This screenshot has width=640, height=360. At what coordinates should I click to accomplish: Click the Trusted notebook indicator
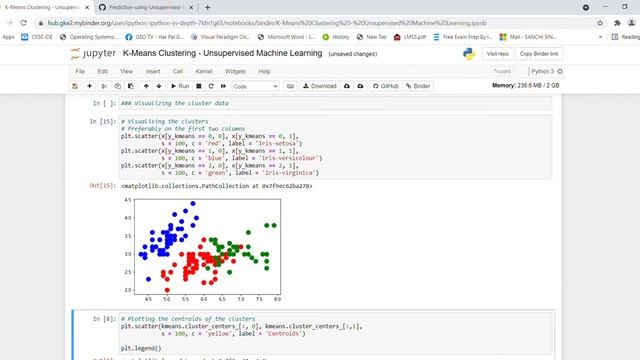pyautogui.click(x=502, y=71)
